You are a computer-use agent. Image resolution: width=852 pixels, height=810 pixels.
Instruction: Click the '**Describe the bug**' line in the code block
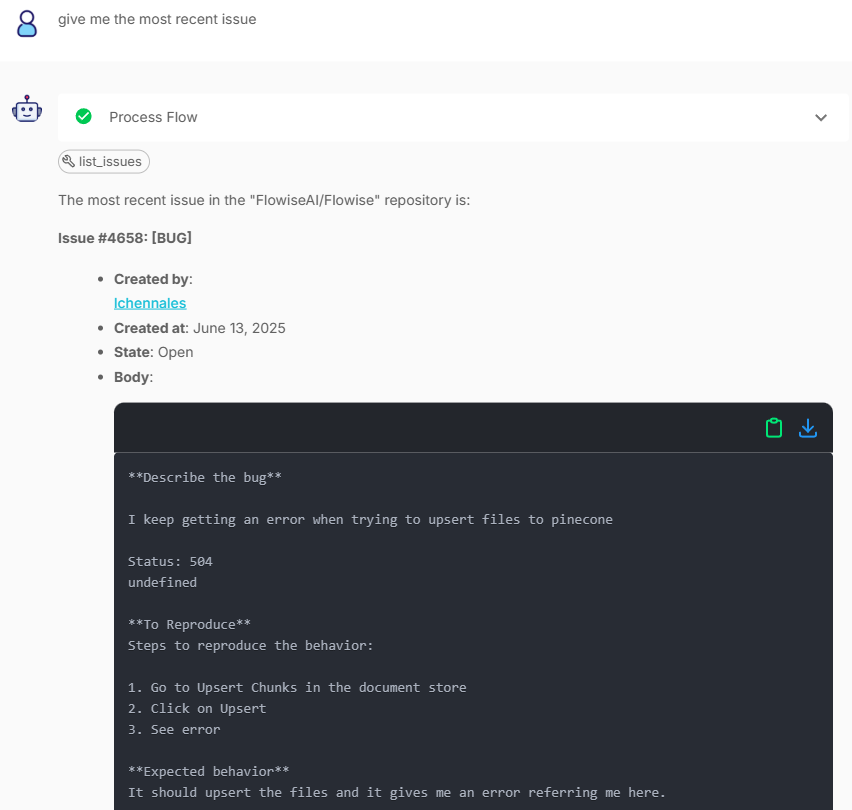point(205,477)
